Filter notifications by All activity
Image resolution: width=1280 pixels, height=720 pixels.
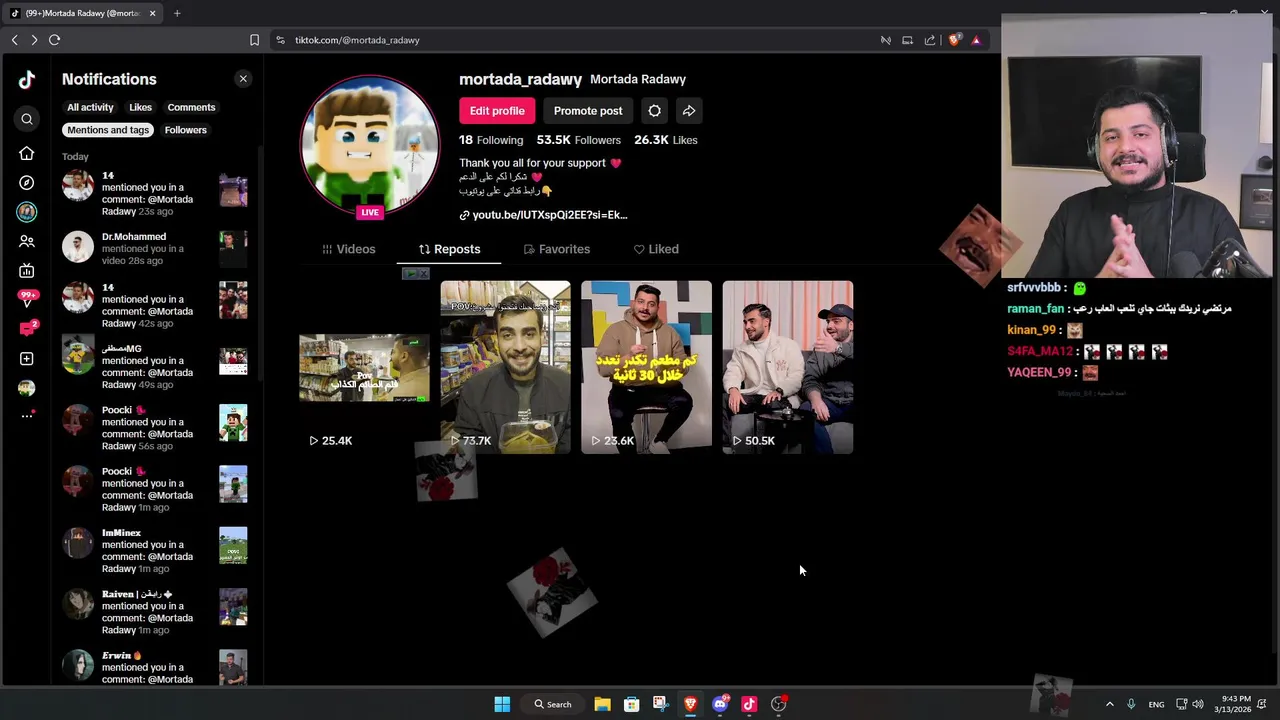click(x=90, y=107)
